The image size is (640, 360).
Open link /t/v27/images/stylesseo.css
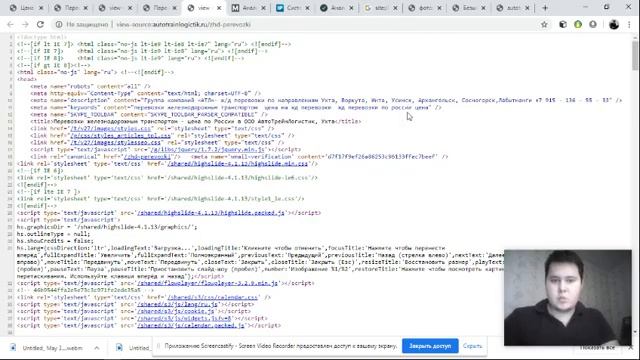pos(116,142)
